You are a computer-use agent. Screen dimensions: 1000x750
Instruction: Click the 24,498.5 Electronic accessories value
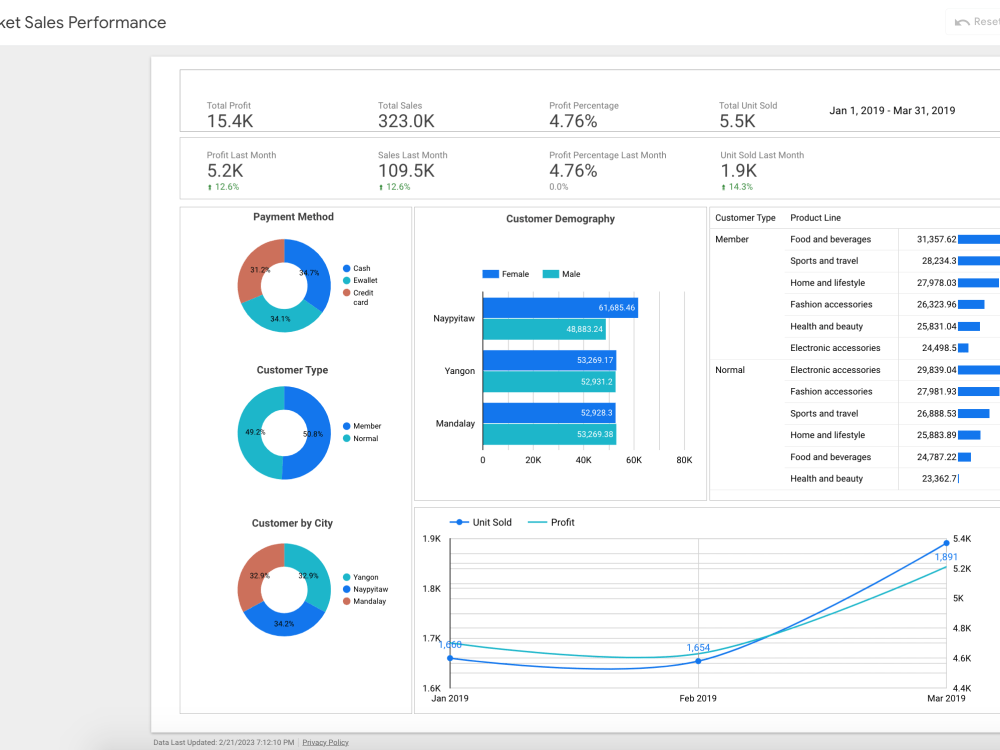coord(939,348)
